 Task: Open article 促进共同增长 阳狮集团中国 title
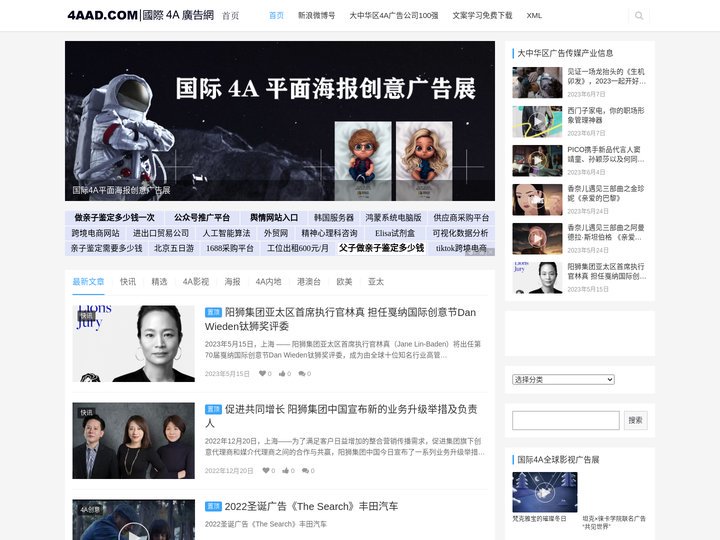point(341,416)
